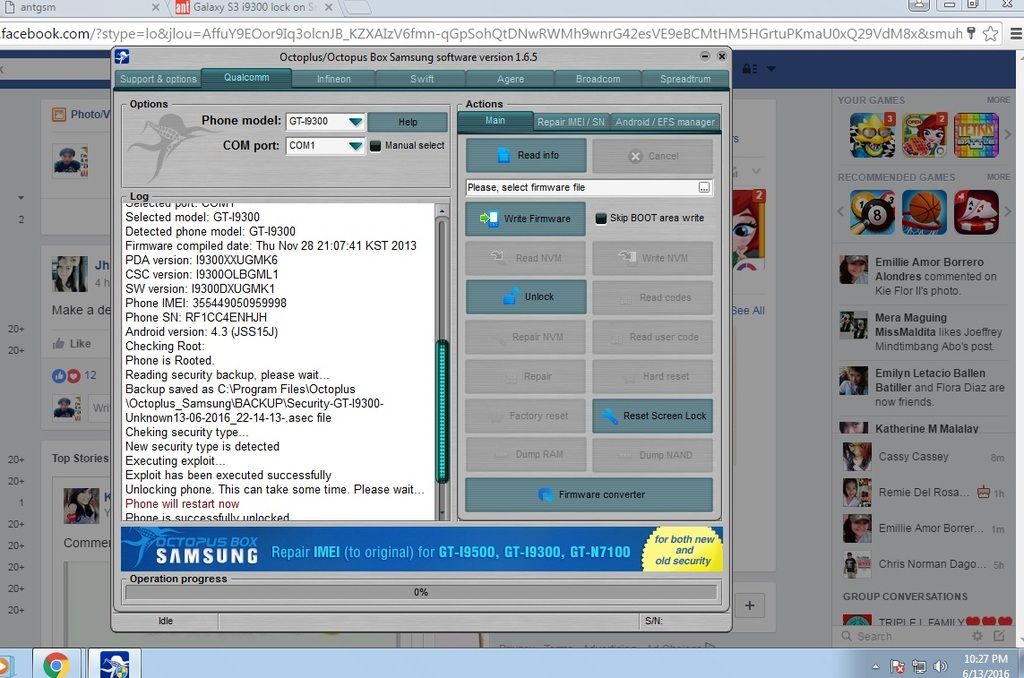Select the Android / EFS manager tab
The image size is (1024, 678).
click(x=665, y=122)
